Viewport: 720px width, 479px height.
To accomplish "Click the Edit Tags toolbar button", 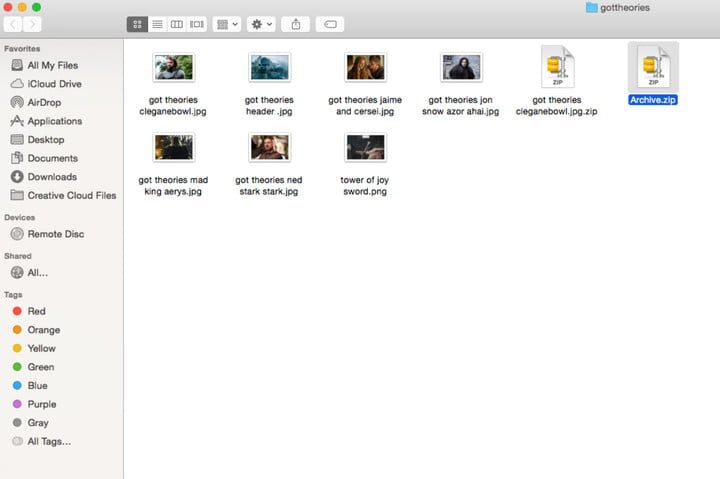I will point(331,24).
